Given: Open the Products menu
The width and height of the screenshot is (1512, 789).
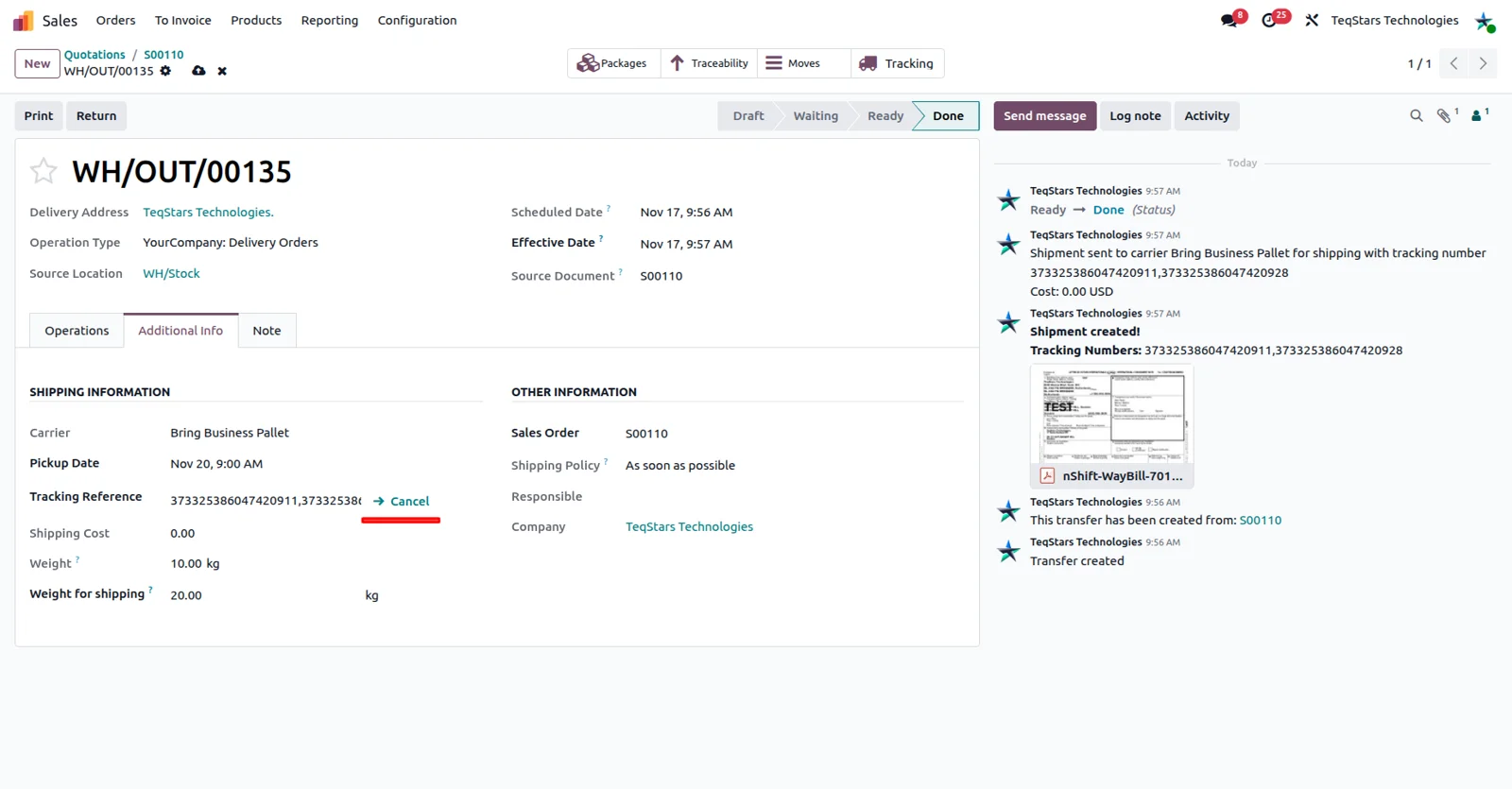Looking at the screenshot, I should pyautogui.click(x=256, y=20).
